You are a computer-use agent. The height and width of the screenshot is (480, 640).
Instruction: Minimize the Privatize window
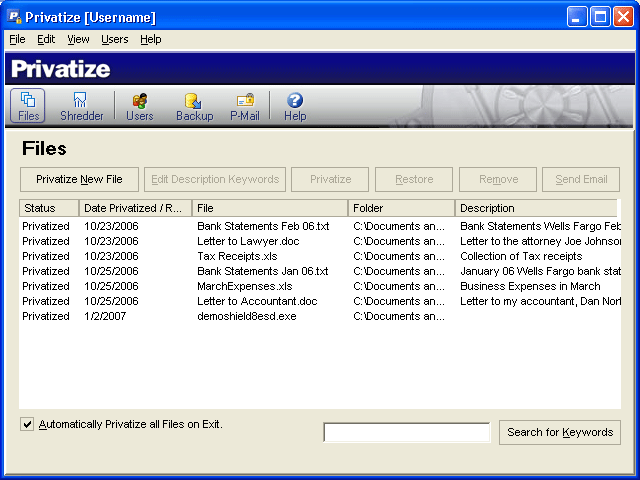pyautogui.click(x=577, y=17)
